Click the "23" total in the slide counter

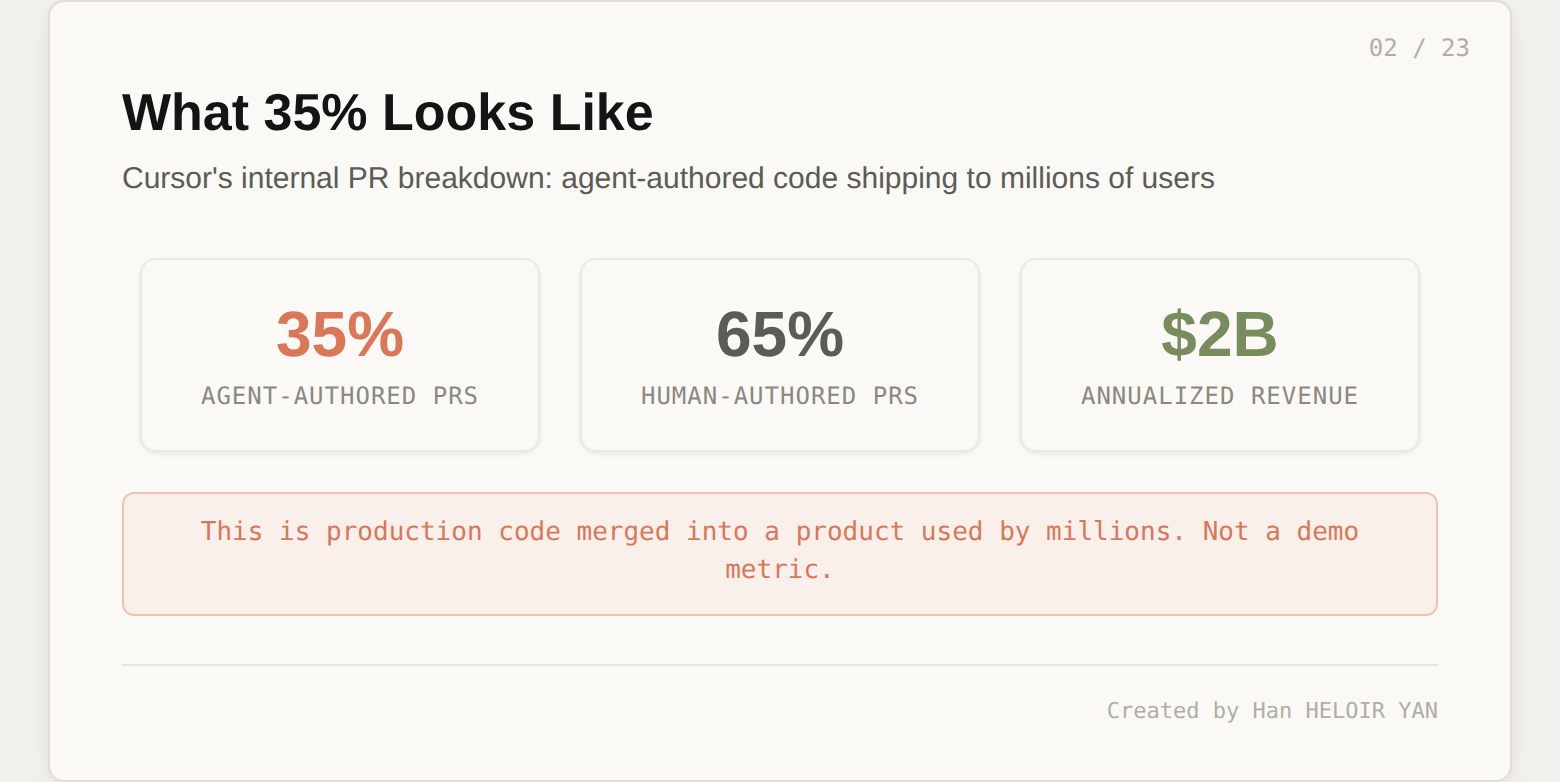[1455, 48]
